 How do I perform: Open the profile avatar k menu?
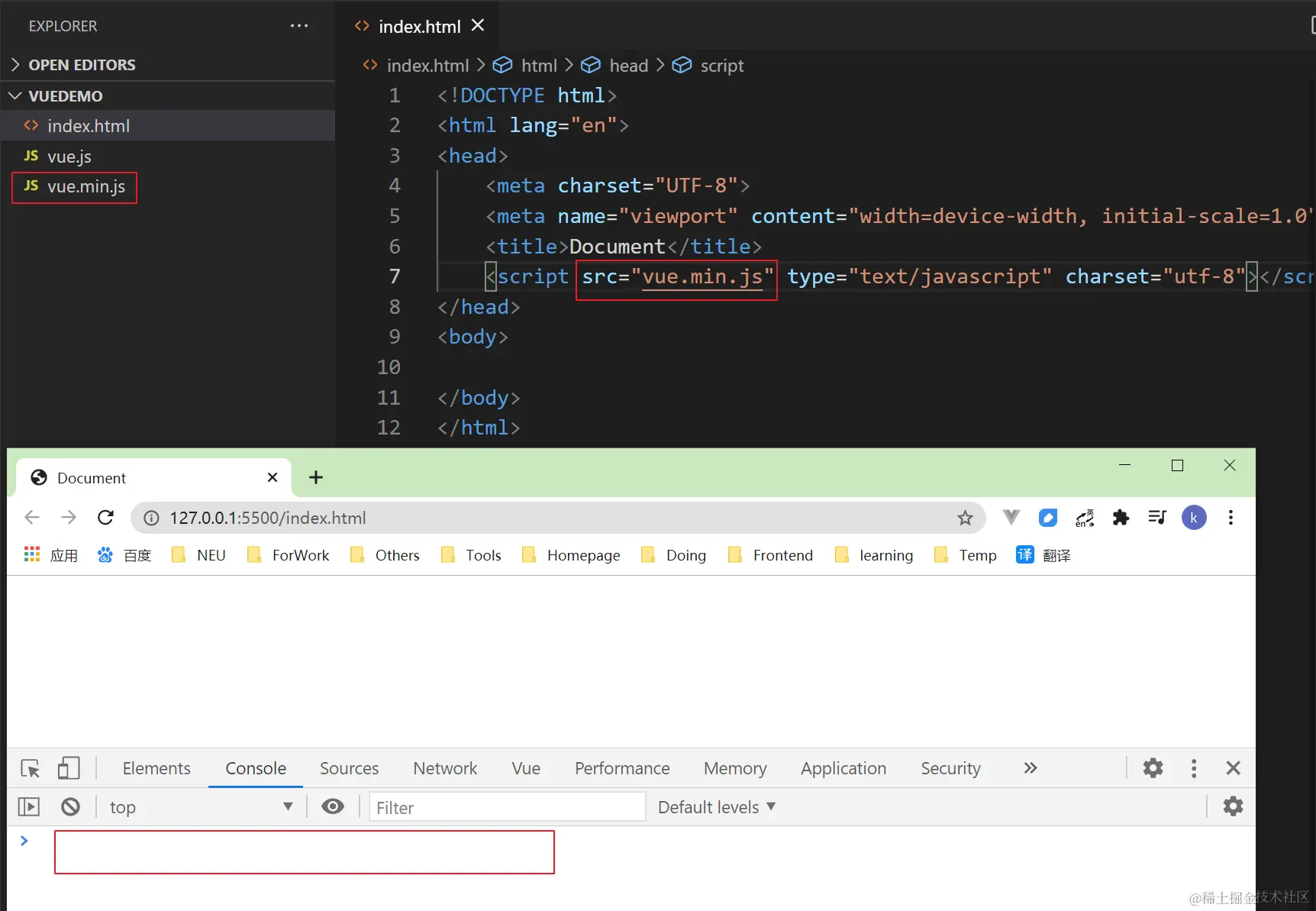(1194, 518)
